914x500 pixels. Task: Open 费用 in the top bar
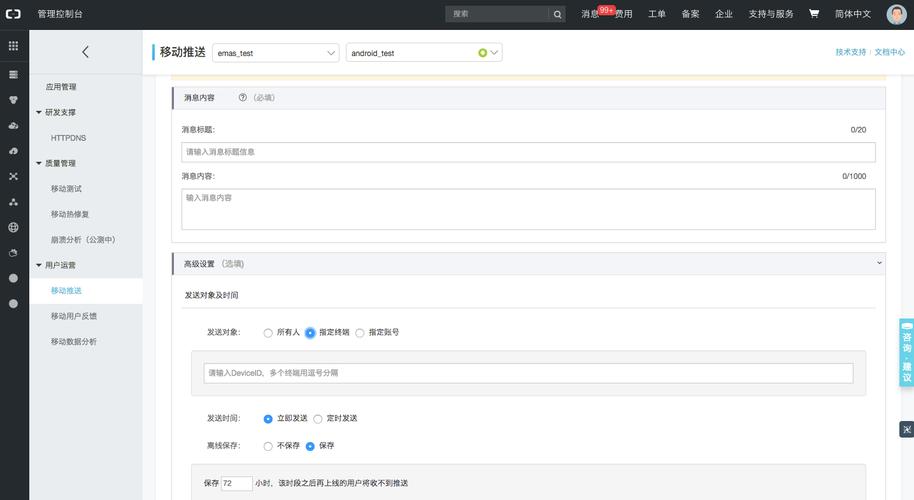(624, 14)
